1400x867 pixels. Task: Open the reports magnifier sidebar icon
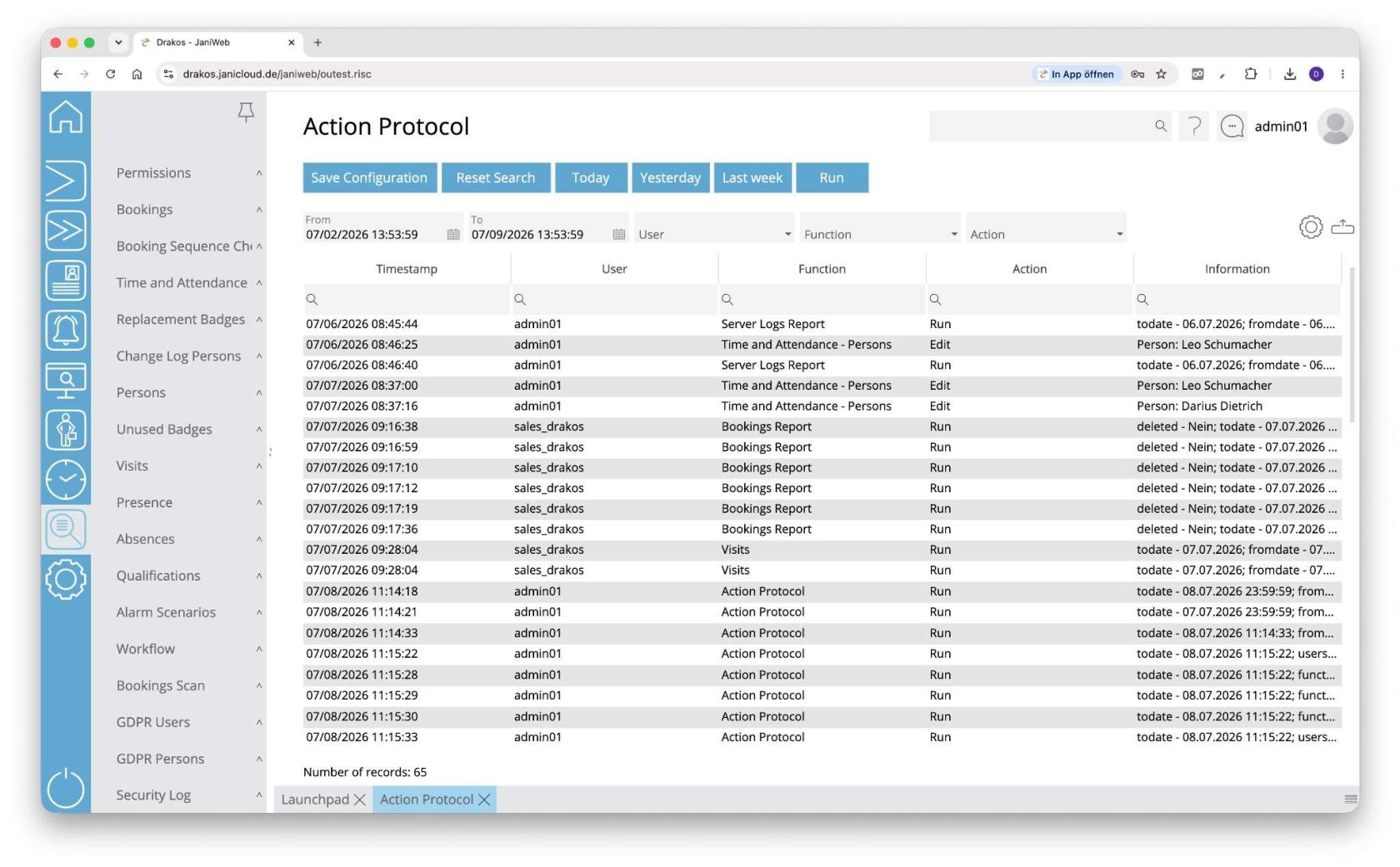(x=66, y=529)
